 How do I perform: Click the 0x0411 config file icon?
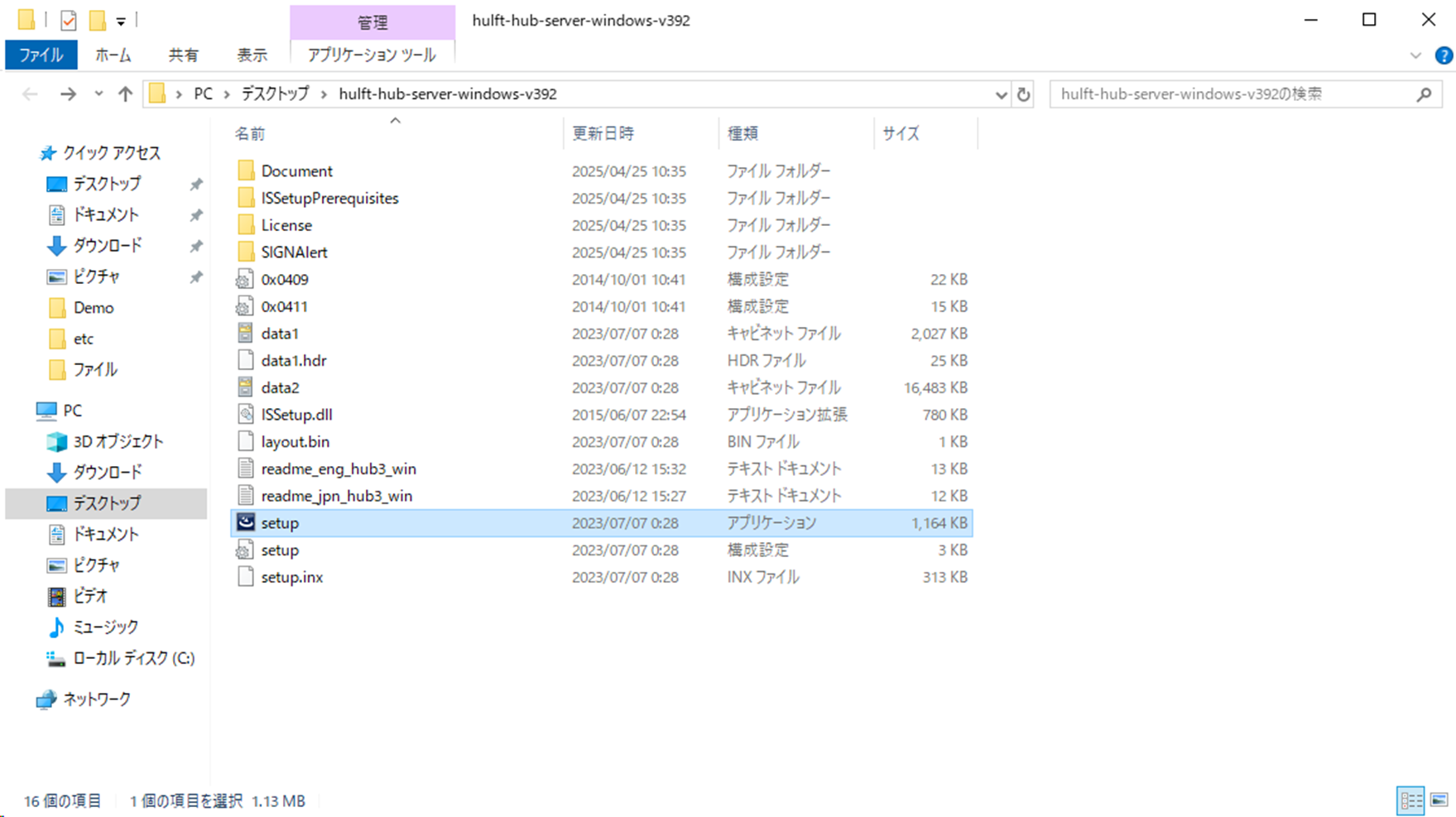[245, 306]
